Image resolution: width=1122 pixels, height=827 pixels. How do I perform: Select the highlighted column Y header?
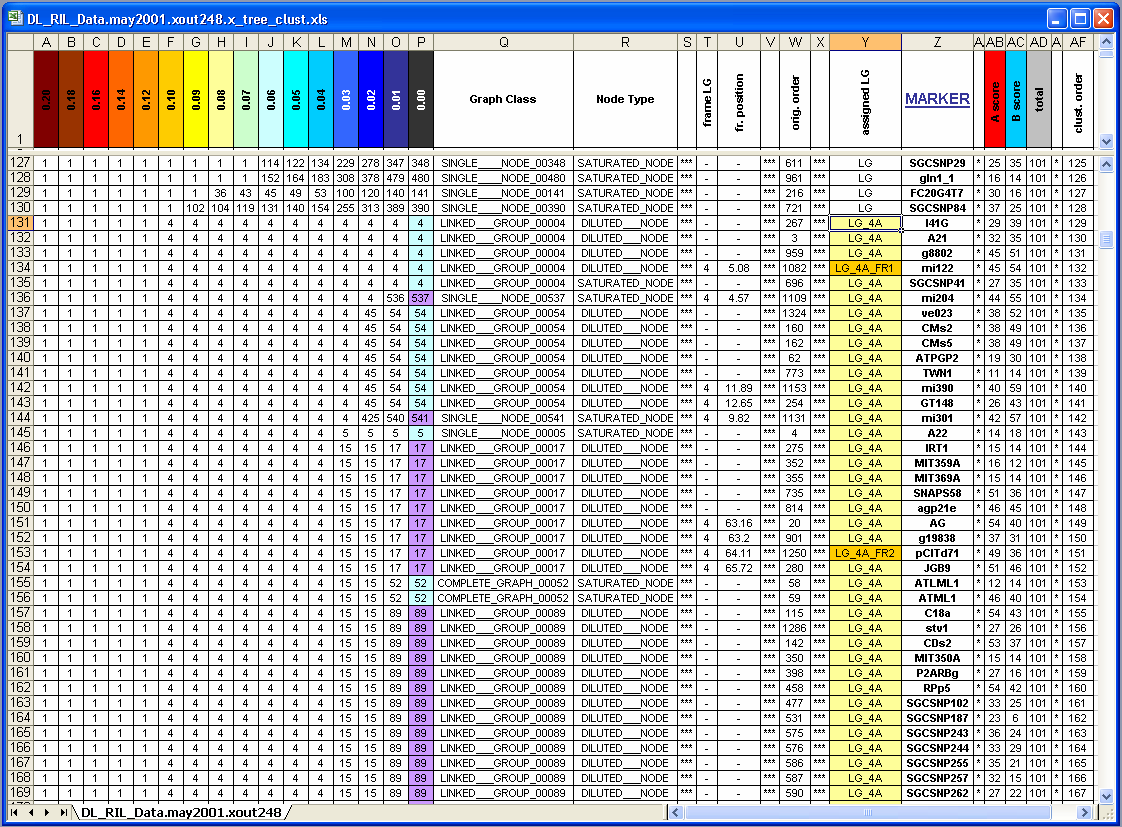coord(865,42)
